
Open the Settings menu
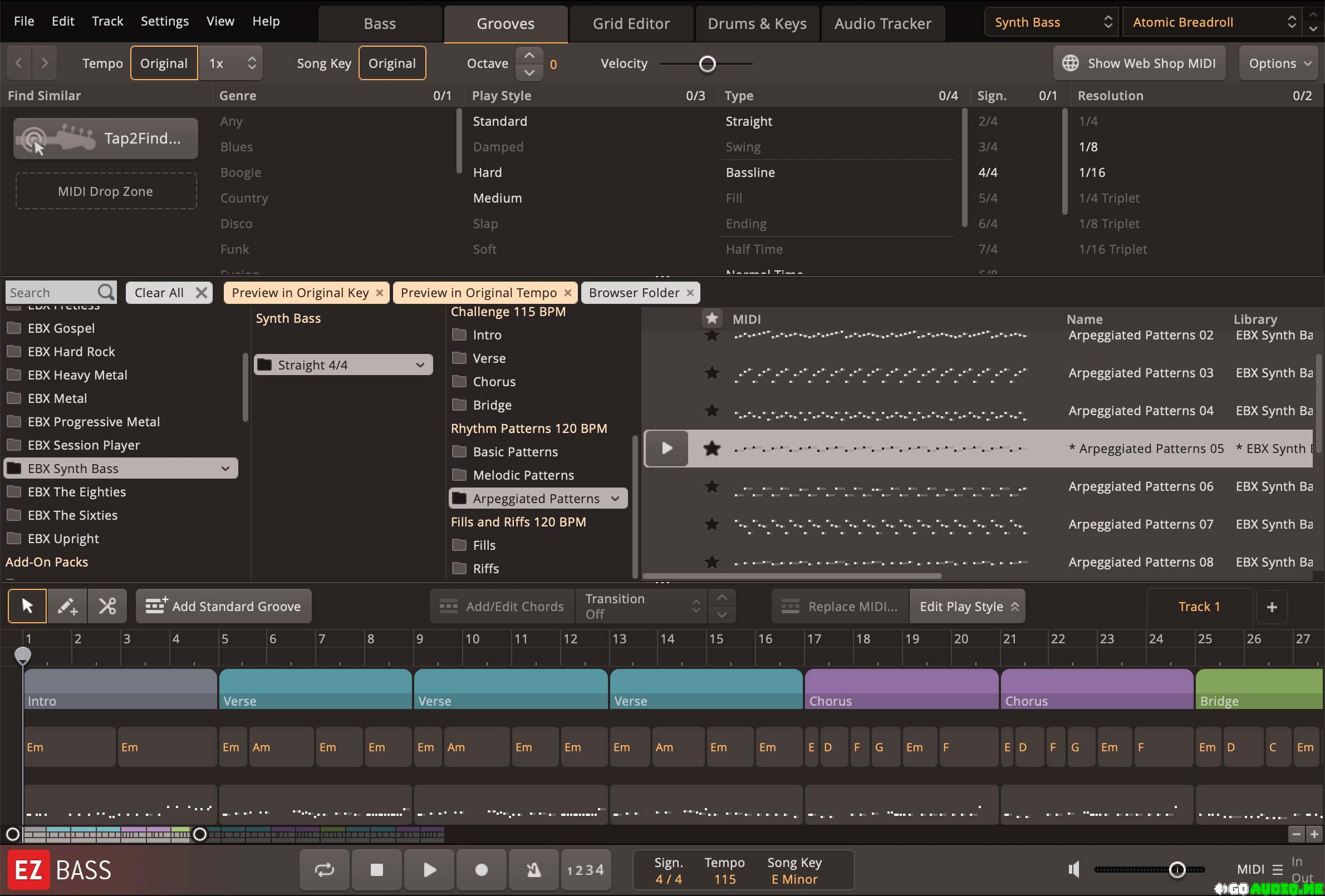[164, 21]
